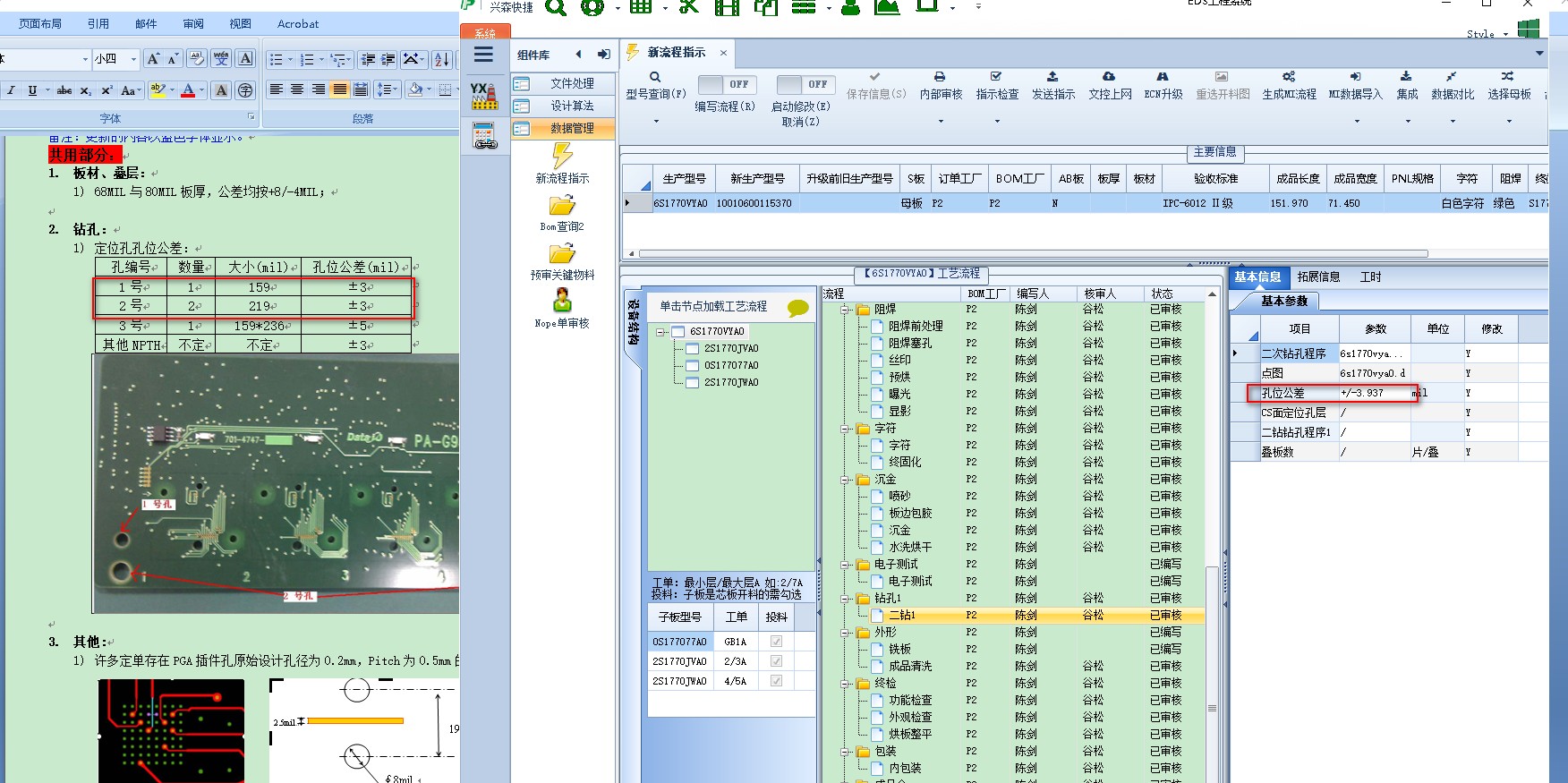Screen dimensions: 1568x783
Task: Collapse the 外形 process tree node
Action: point(846,633)
